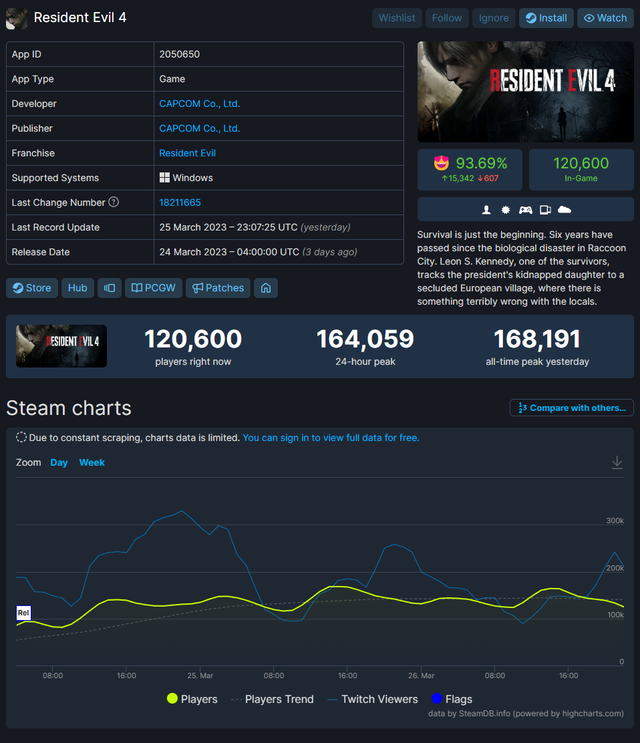This screenshot has width=640, height=743.
Task: Open the Steam Store page button
Action: click(32, 288)
